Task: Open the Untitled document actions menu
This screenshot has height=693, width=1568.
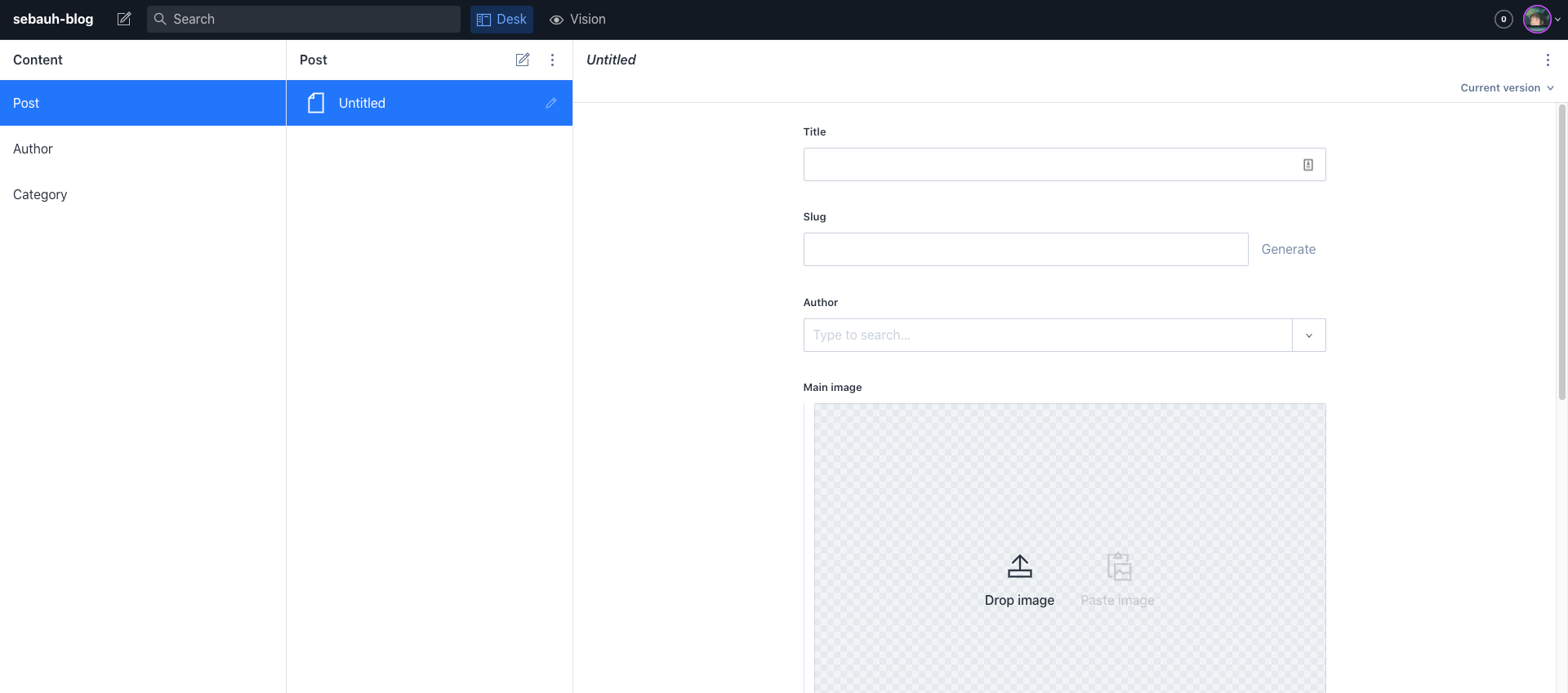Action: click(x=1547, y=60)
